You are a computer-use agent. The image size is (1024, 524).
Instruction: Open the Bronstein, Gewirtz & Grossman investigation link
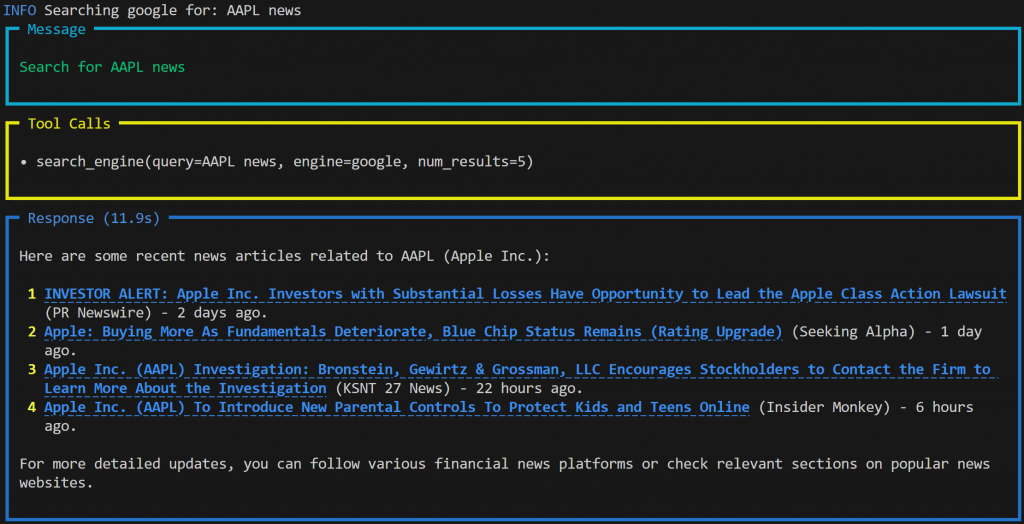(x=516, y=370)
